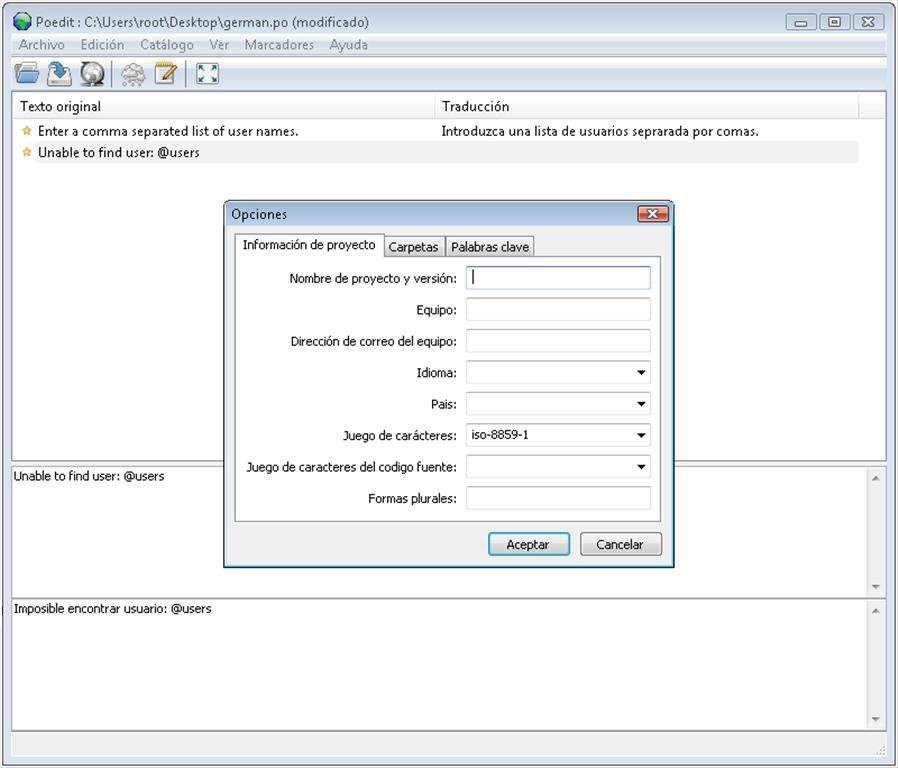This screenshot has height=768, width=898.
Task: Click the Formas plurales input field
Action: (x=558, y=498)
